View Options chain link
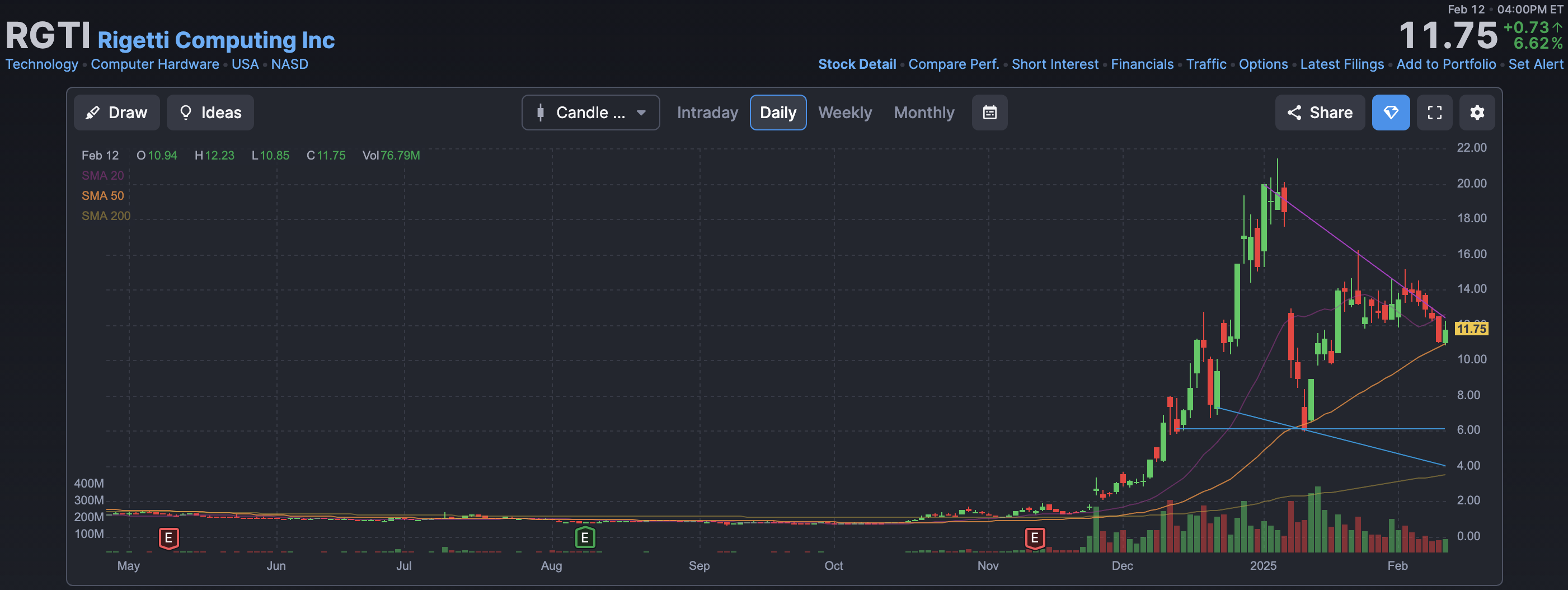Screen dimensions: 1568x590 click(x=1264, y=64)
